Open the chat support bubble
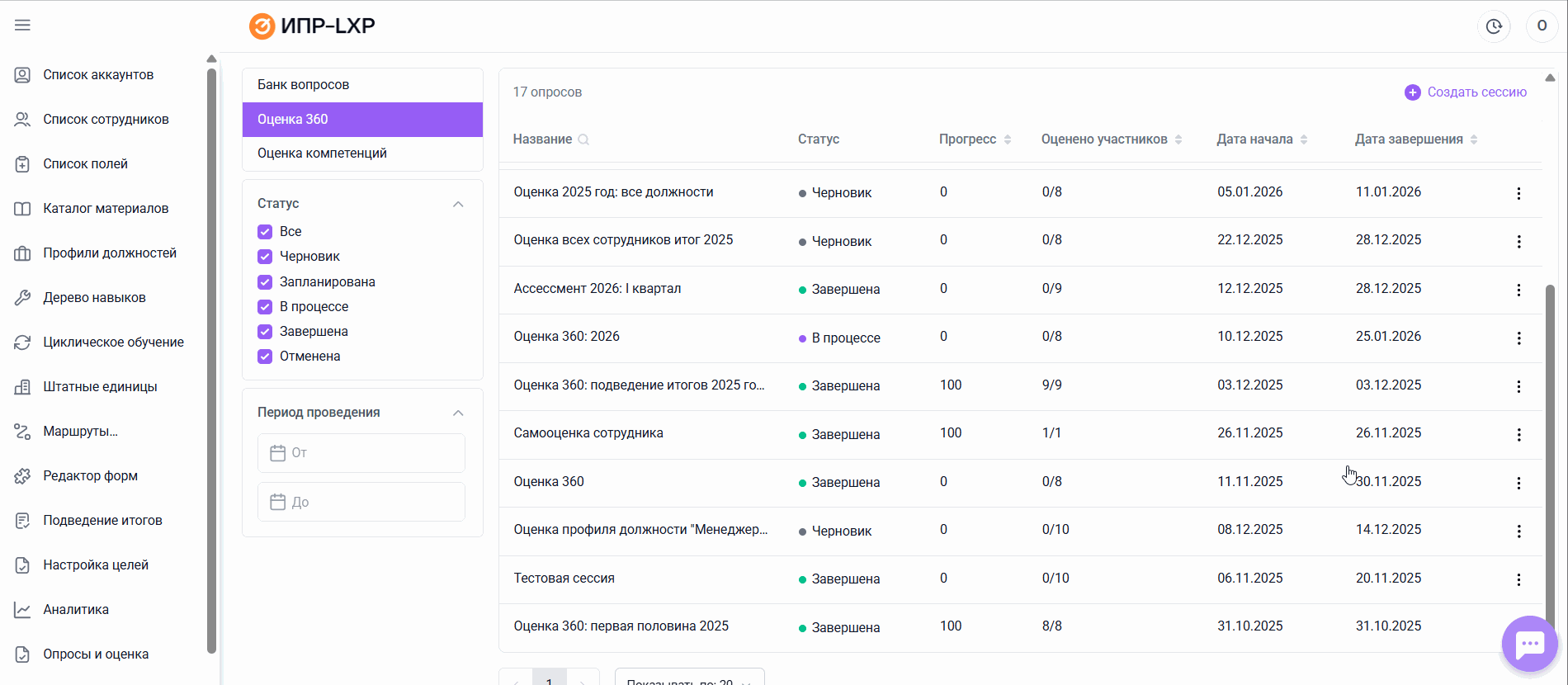 (1529, 644)
